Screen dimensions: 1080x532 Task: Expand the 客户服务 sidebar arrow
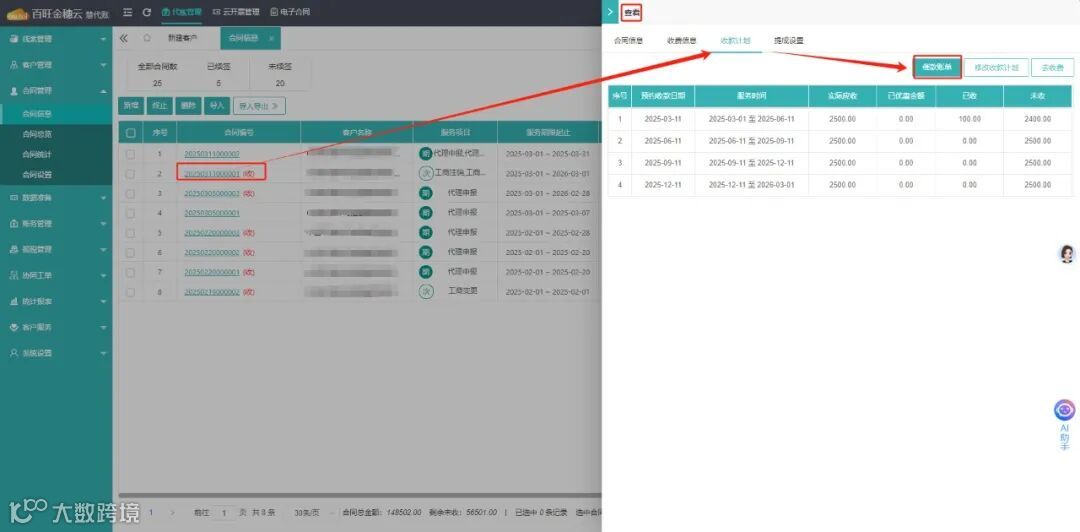[x=103, y=327]
